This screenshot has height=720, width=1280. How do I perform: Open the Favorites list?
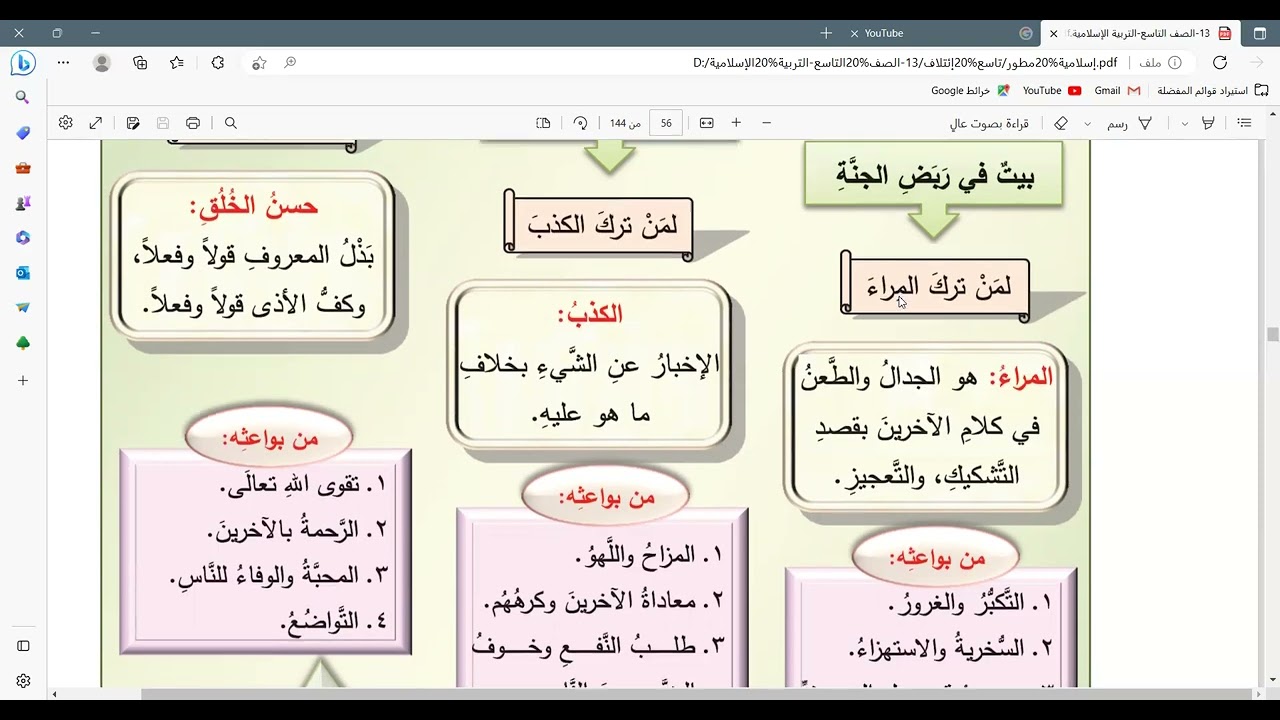click(x=177, y=63)
